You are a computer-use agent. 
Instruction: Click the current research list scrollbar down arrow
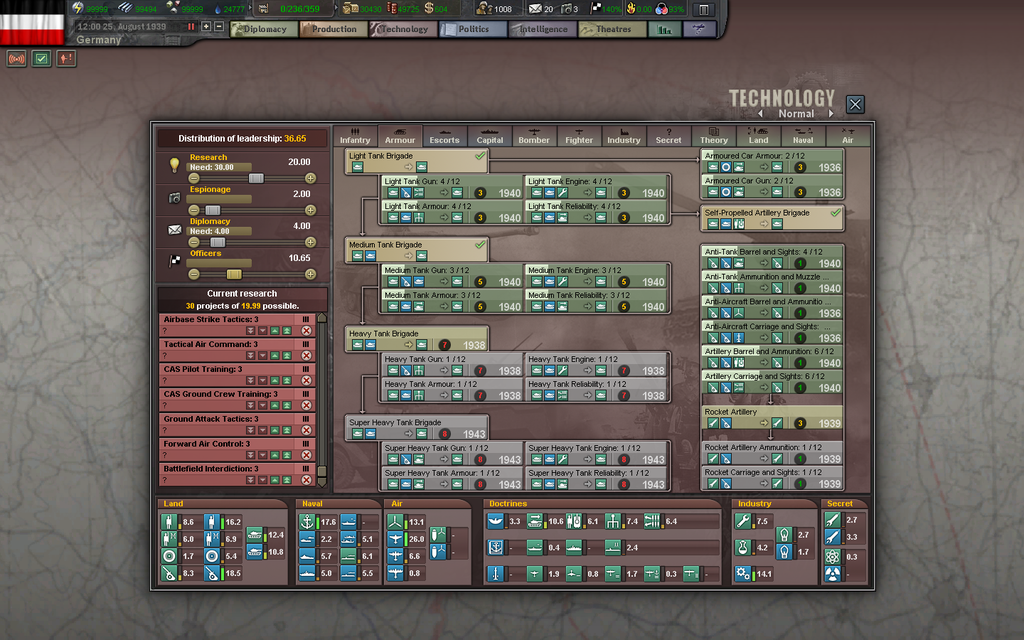[x=321, y=483]
